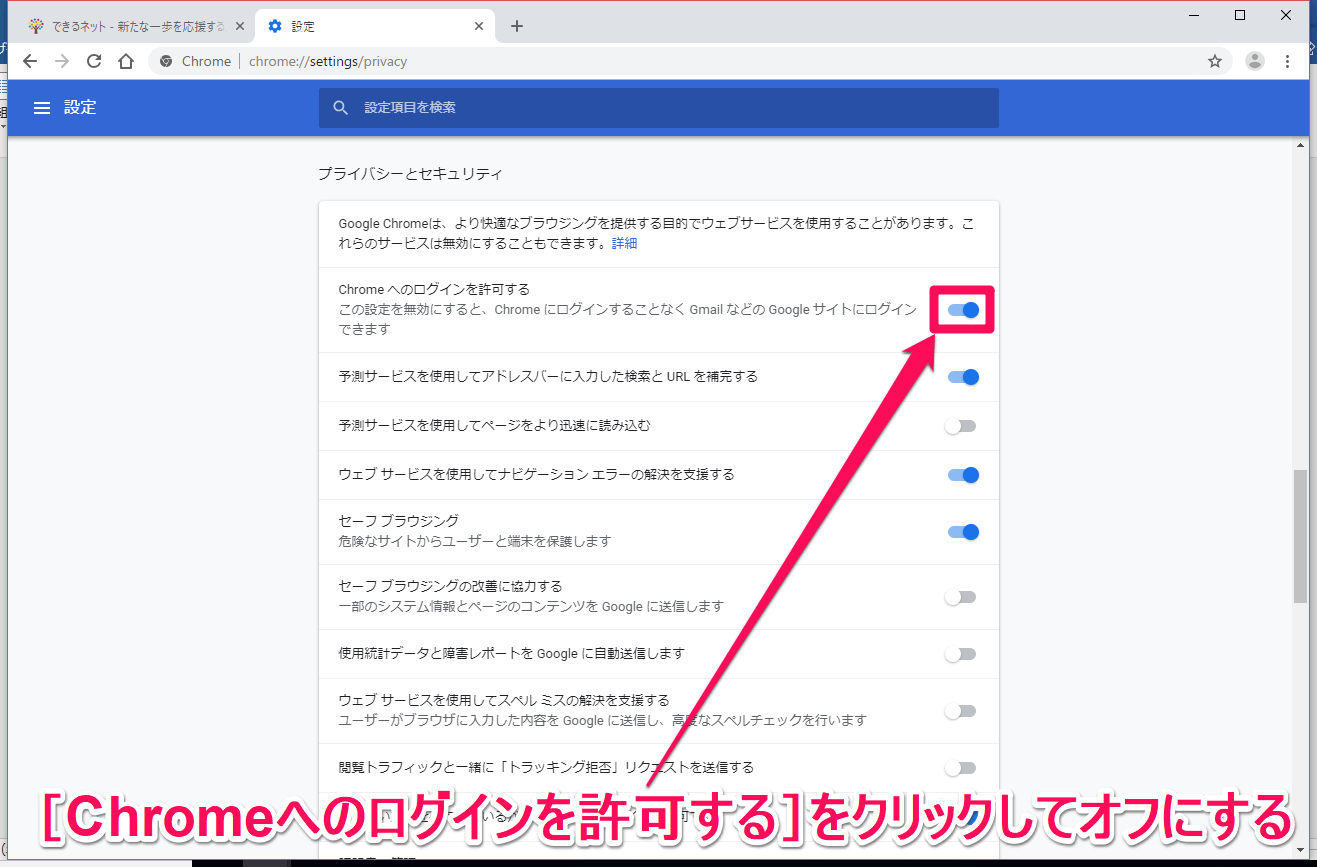Viewport: 1317px width, 867px height.
Task: Reload the settings page
Action: point(94,61)
